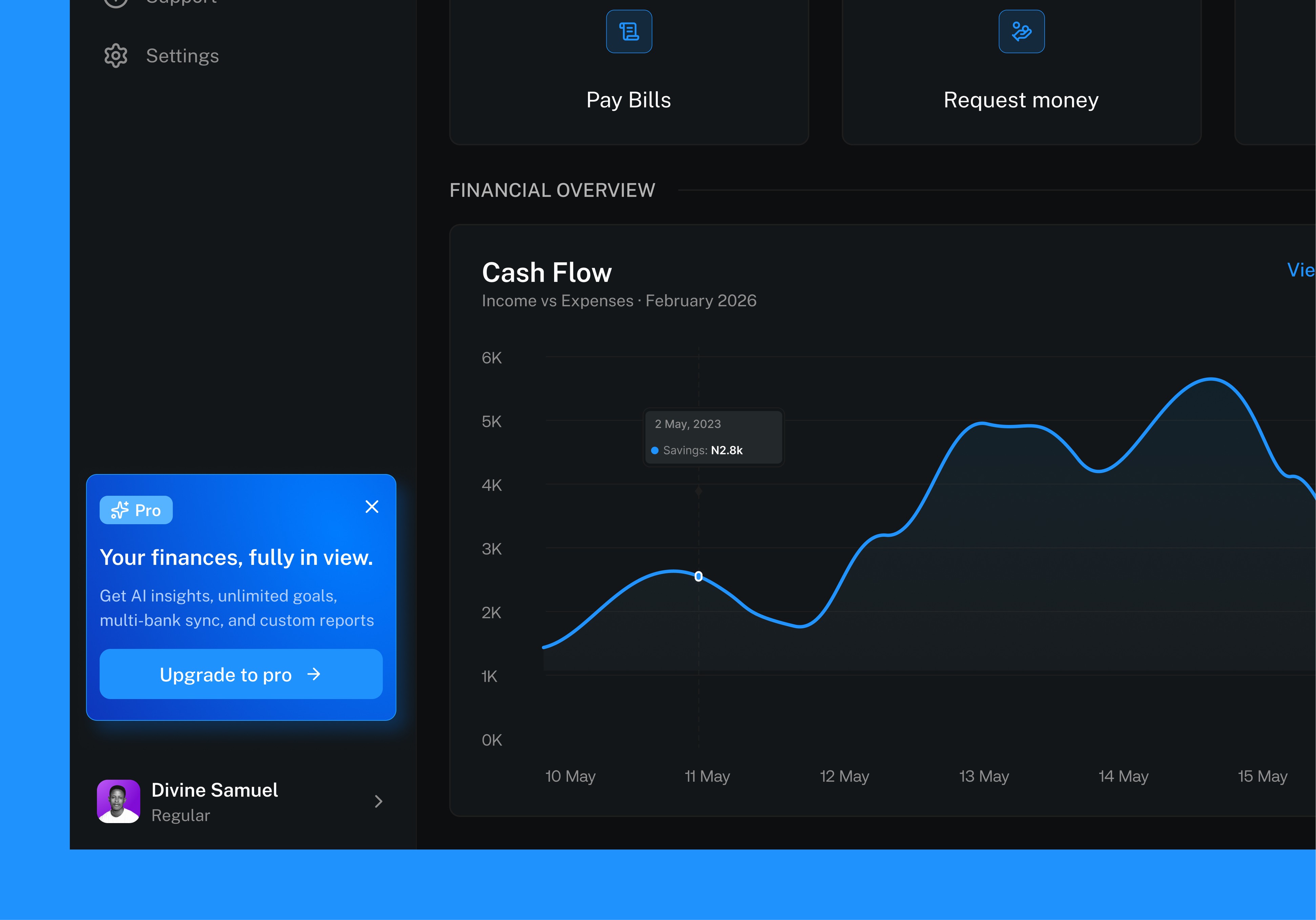Dismiss the Pro upgrade promo with the X
1316x920 pixels.
pyautogui.click(x=372, y=507)
